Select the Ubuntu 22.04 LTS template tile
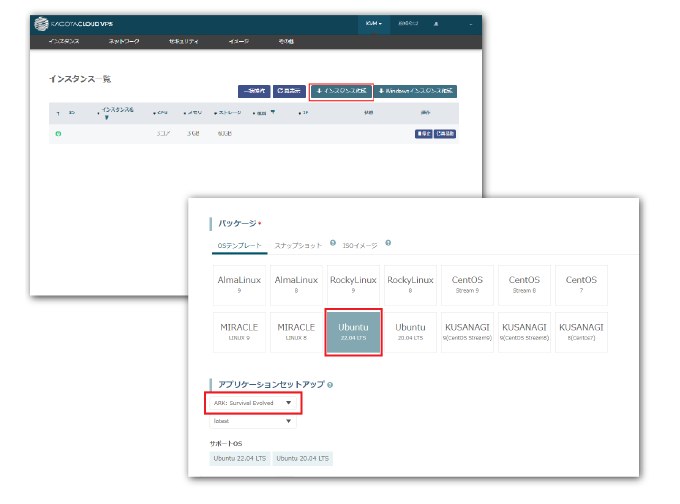 click(352, 332)
